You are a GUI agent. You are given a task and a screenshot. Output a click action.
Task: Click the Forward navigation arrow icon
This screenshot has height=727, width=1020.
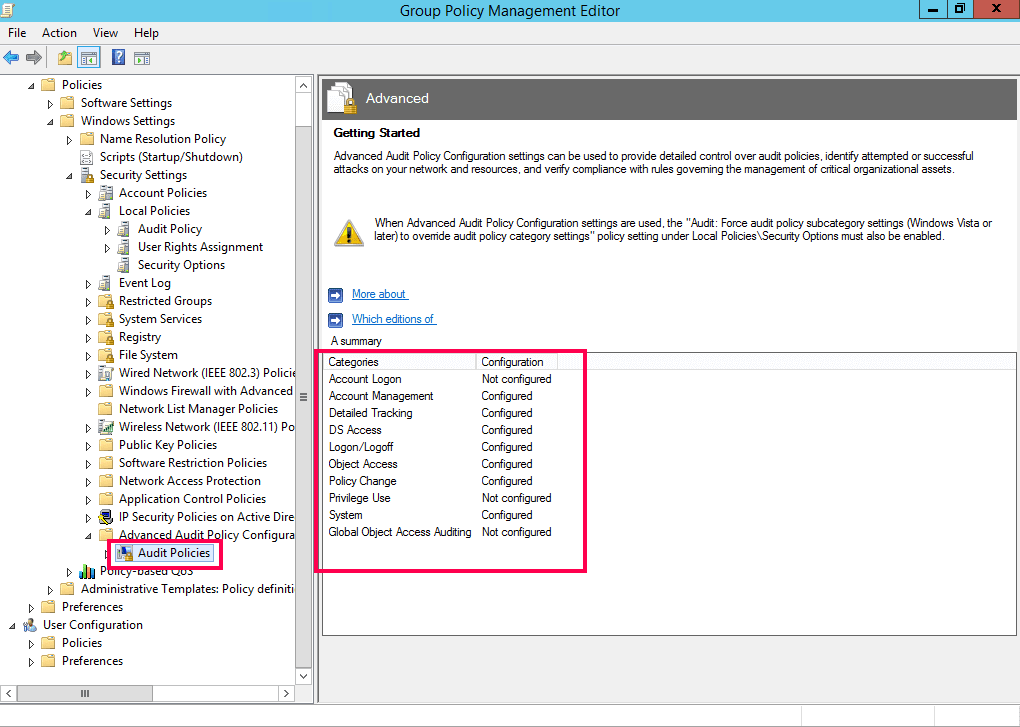coord(34,57)
